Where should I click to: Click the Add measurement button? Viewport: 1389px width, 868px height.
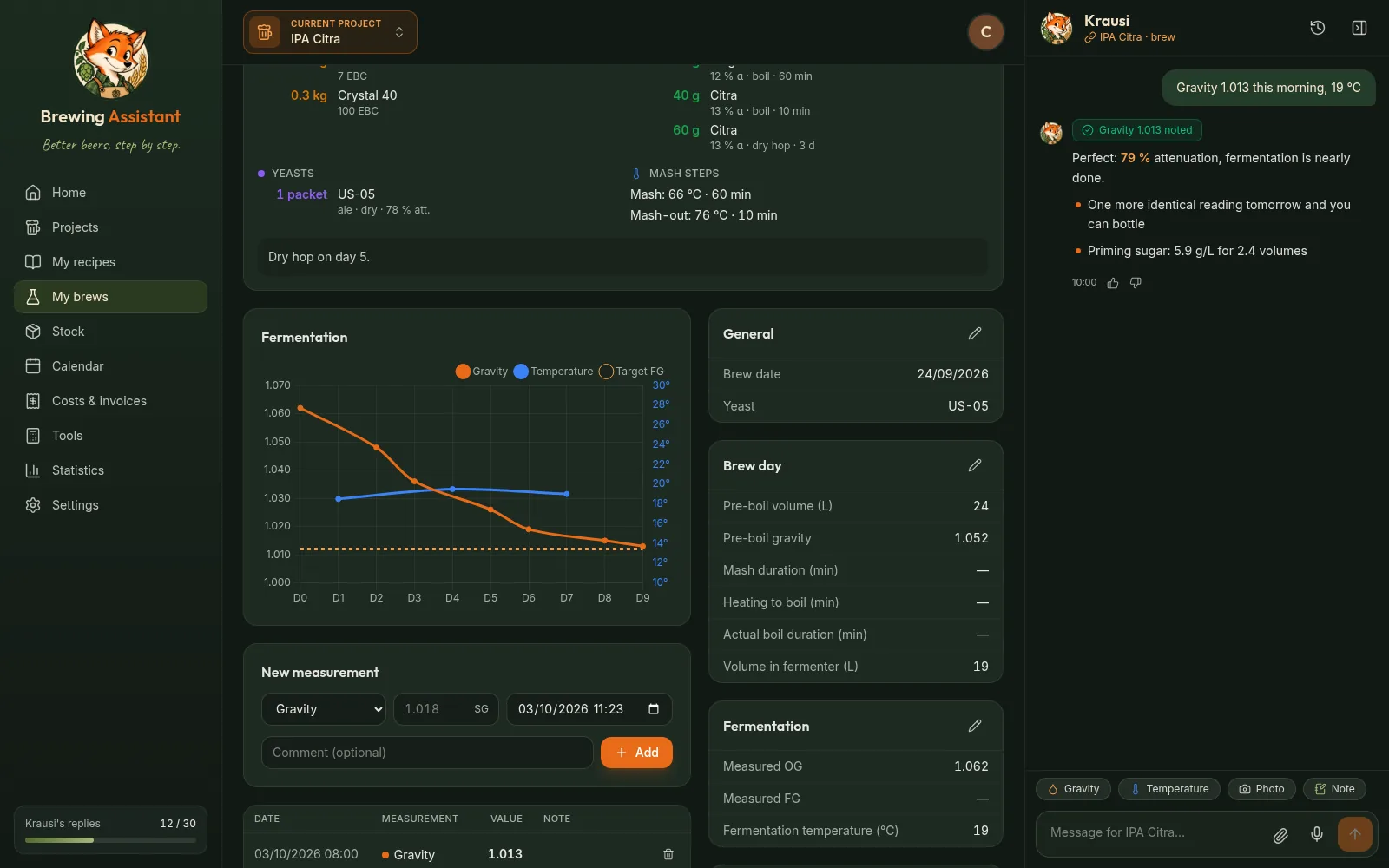click(636, 753)
